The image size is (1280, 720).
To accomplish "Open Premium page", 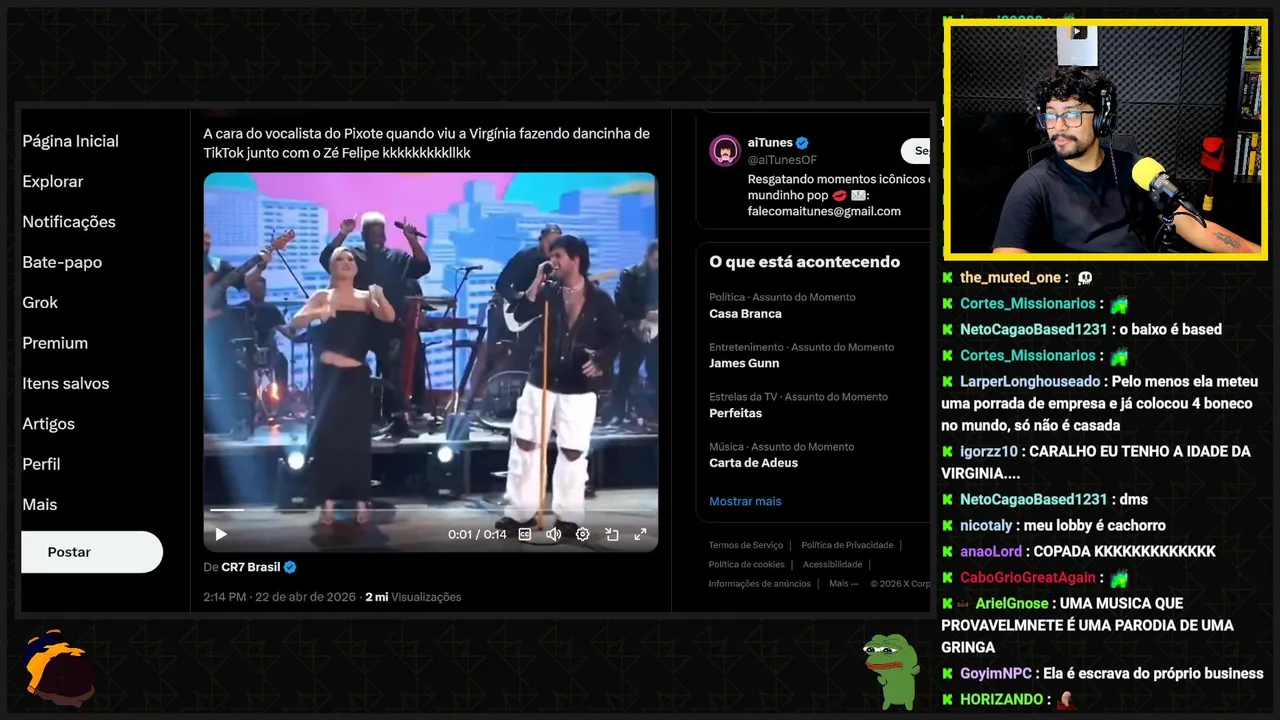I will coord(55,343).
